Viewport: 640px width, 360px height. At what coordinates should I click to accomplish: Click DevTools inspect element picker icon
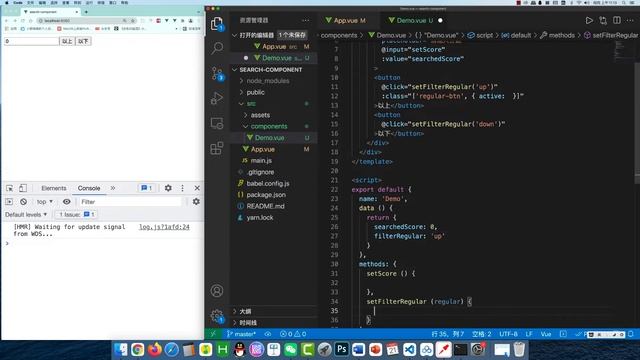pyautogui.click(x=9, y=188)
